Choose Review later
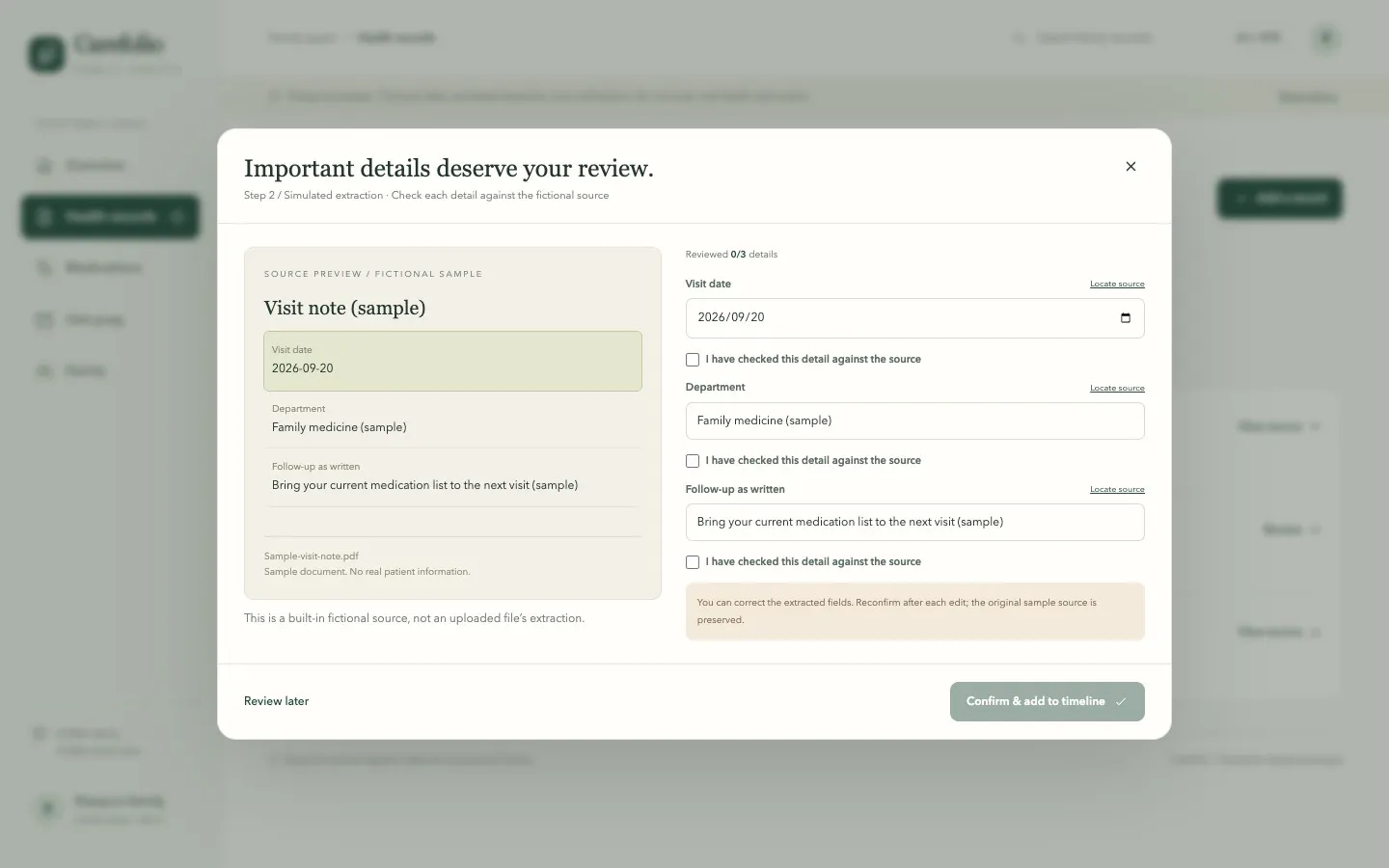 tap(277, 702)
